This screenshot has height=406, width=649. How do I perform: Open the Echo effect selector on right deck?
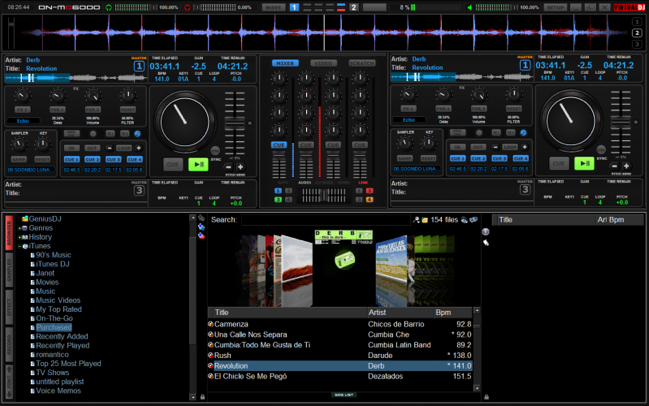pyautogui.click(x=409, y=120)
